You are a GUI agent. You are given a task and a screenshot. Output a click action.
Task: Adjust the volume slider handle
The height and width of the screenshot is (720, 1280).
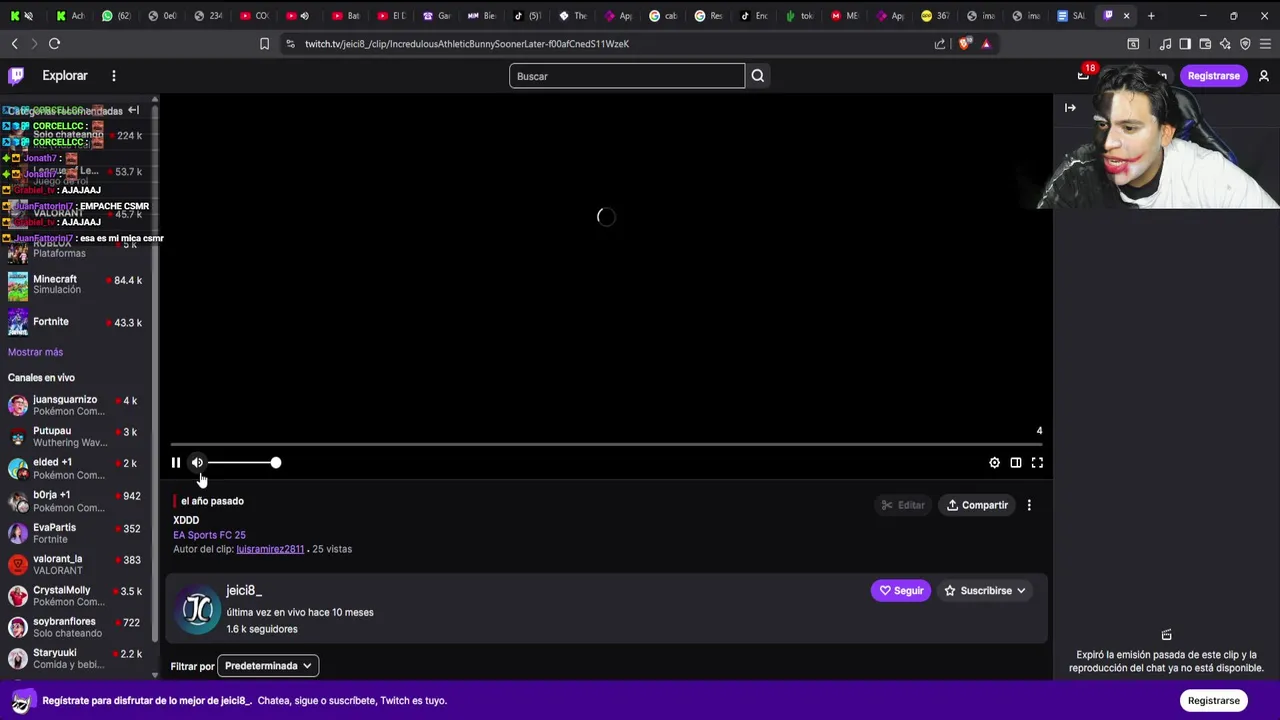pos(276,462)
